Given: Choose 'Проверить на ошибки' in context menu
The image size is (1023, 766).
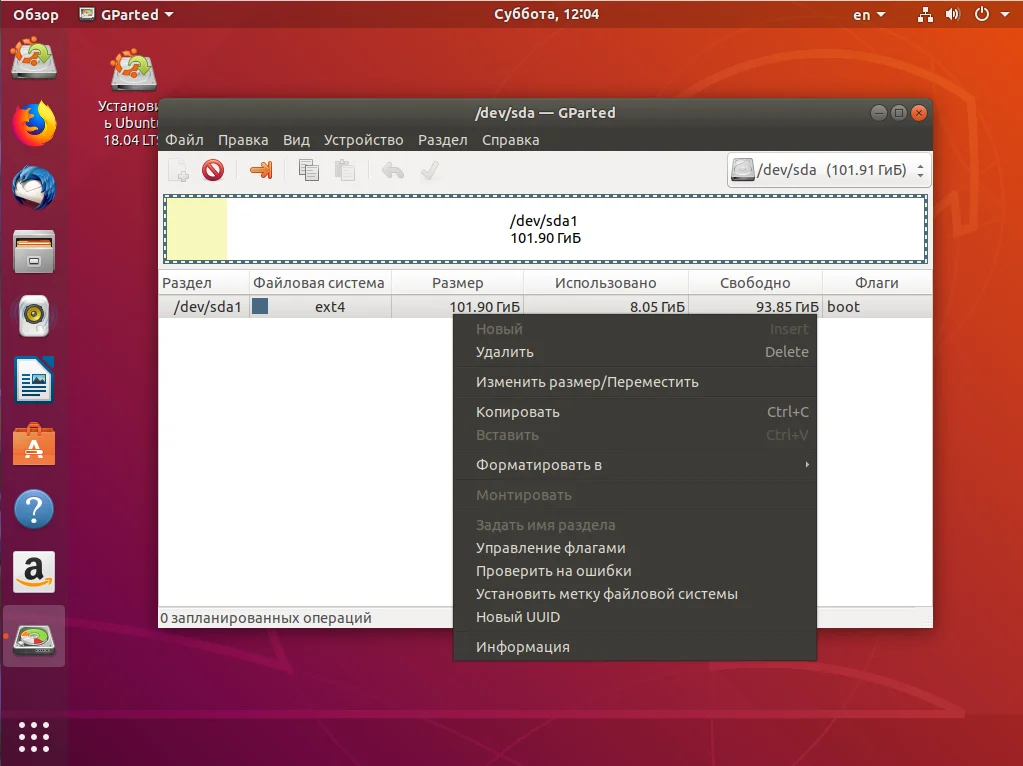Looking at the screenshot, I should pos(553,571).
